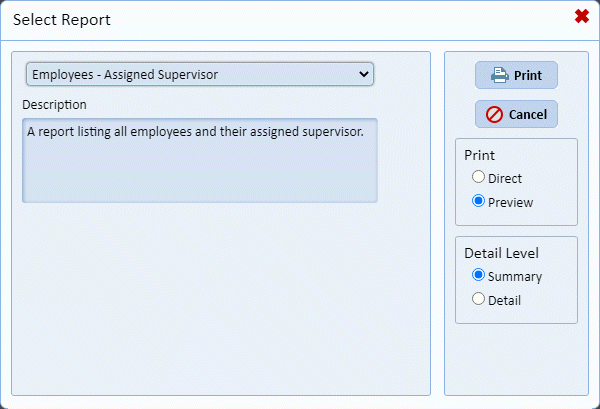The width and height of the screenshot is (600, 409).
Task: Click the "Direct" option label text
Action: (505, 178)
